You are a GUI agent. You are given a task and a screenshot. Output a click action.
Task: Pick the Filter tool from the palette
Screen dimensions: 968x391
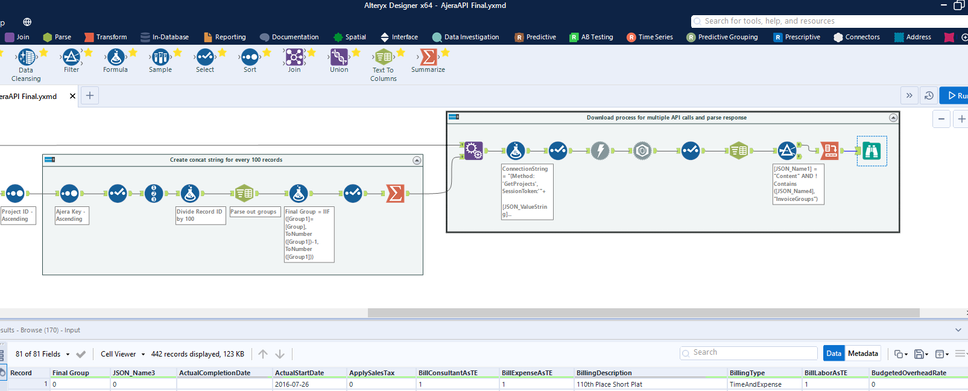tap(71, 57)
